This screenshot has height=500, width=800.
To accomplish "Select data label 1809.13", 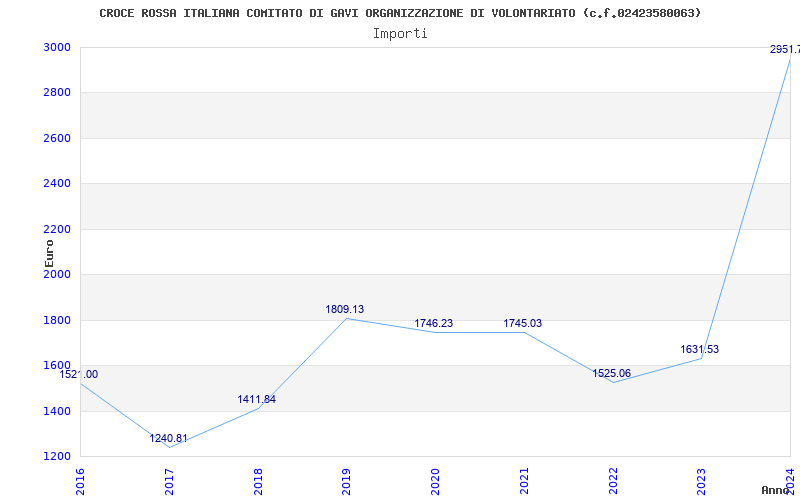I will click(x=345, y=310).
